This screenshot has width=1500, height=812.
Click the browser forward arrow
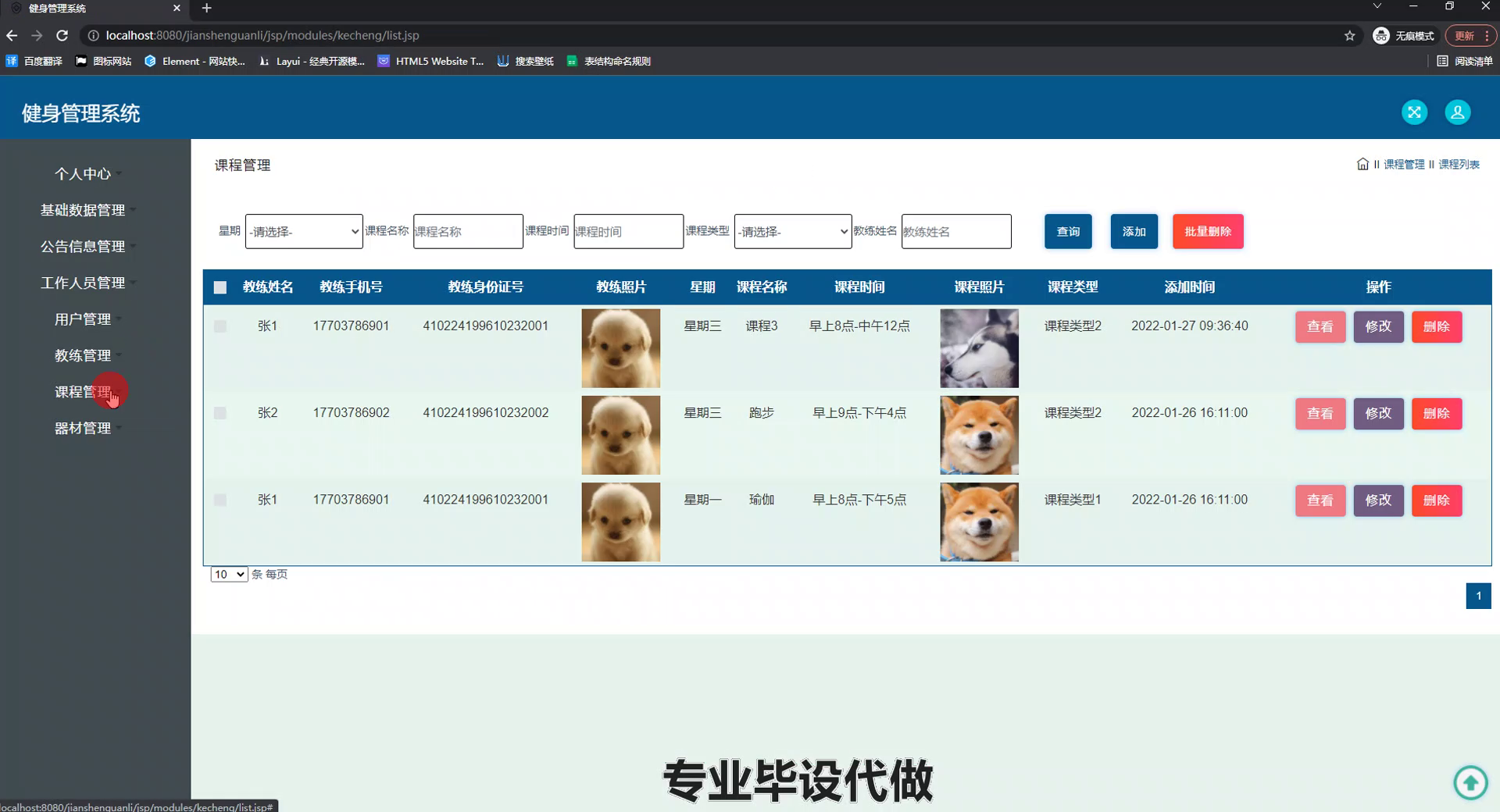pyautogui.click(x=37, y=35)
